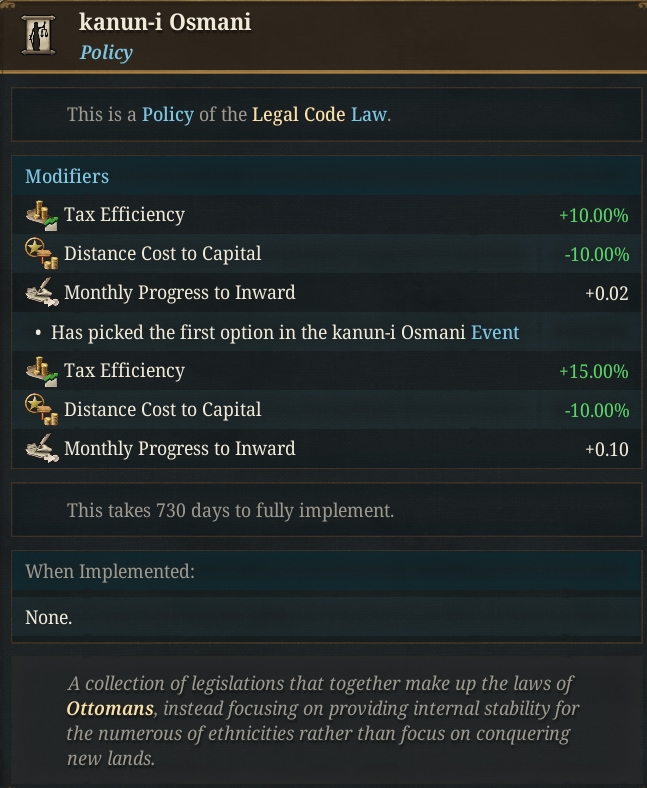
Task: Select the Modifiers section header
Action: tap(67, 176)
